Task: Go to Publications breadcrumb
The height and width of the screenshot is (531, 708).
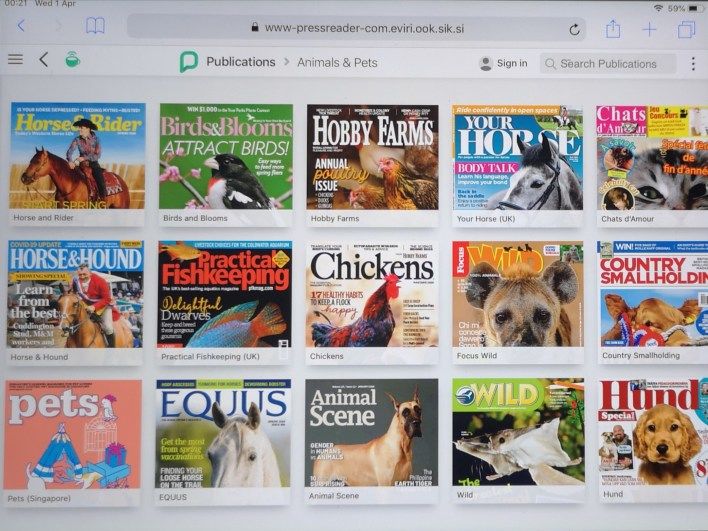Action: 240,62
